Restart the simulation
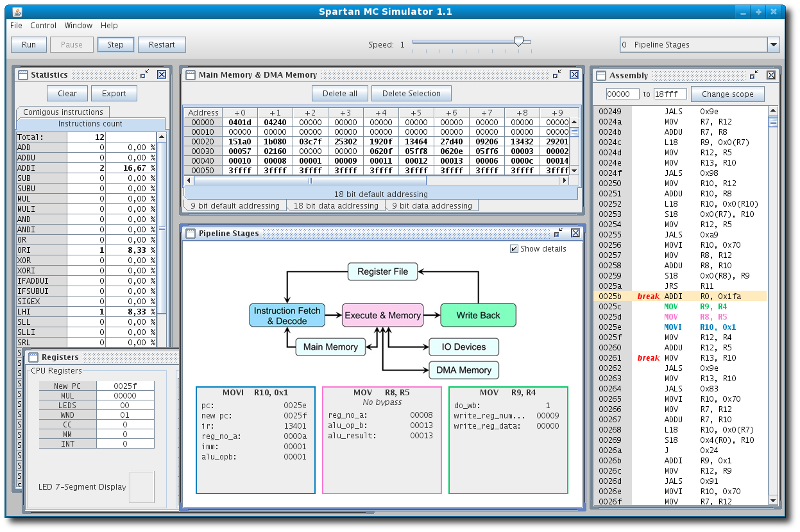This screenshot has width=800, height=532. [x=162, y=45]
